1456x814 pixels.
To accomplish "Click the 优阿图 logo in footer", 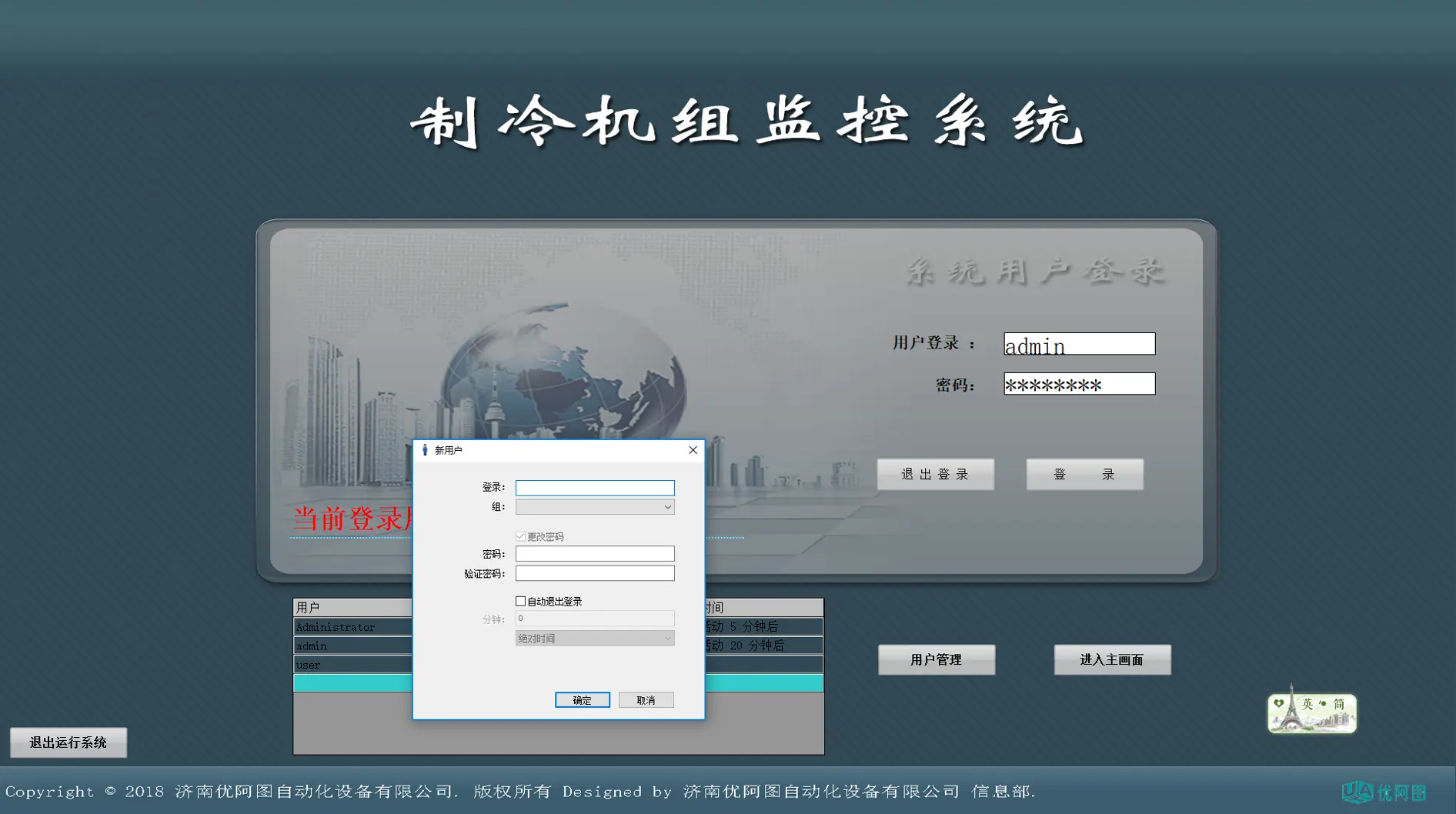I will pyautogui.click(x=1384, y=792).
